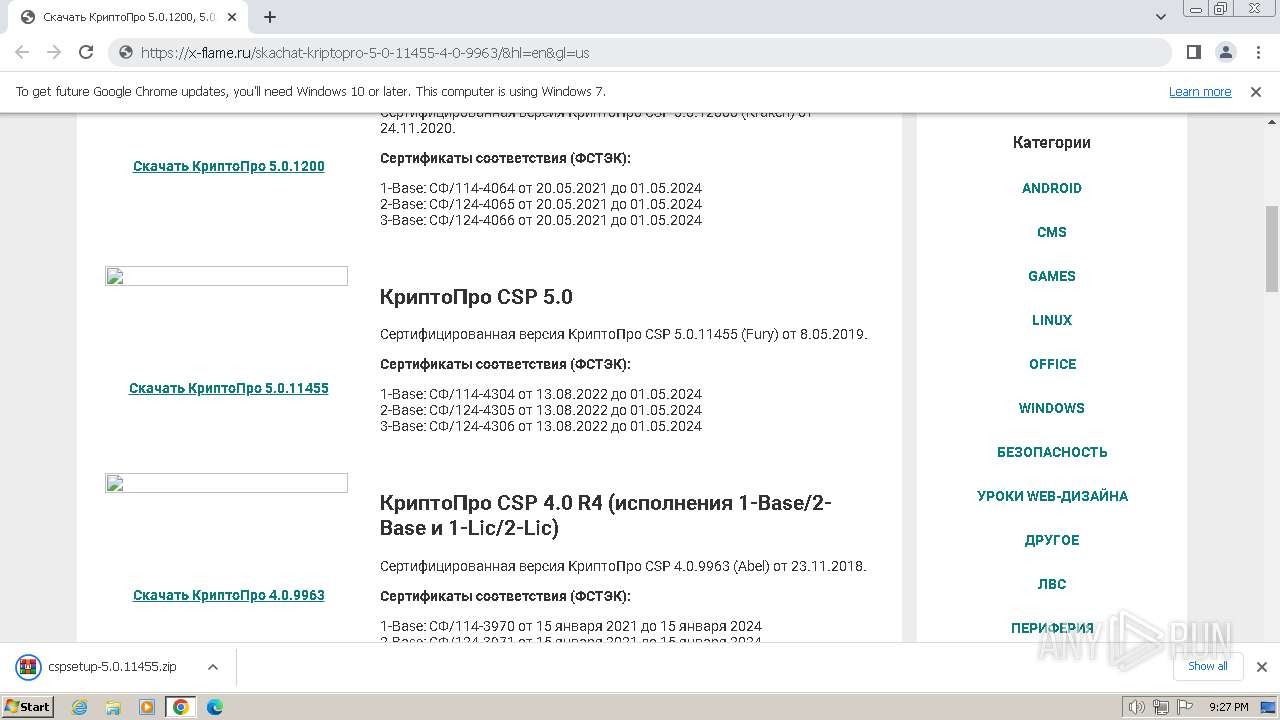
Task: Click the КриптоПро CSP 4.0 R4 heading
Action: tap(605, 515)
